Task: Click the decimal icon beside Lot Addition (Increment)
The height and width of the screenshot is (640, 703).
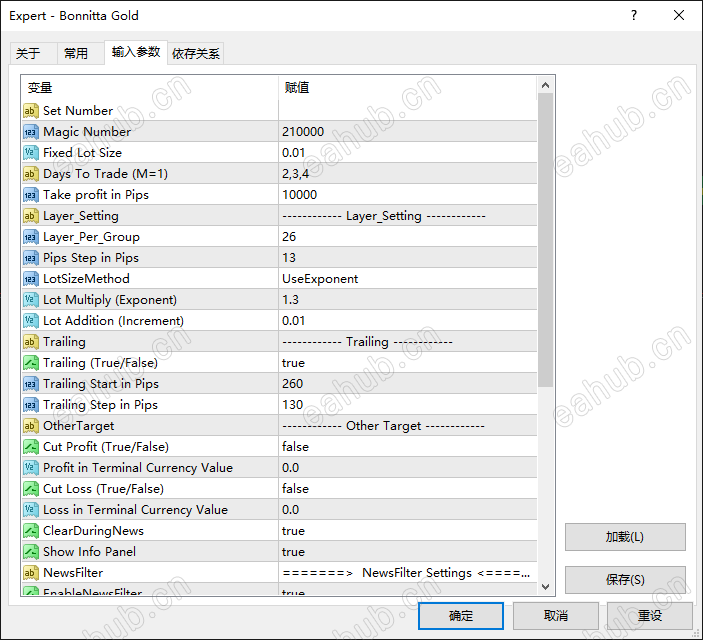Action: 30,321
